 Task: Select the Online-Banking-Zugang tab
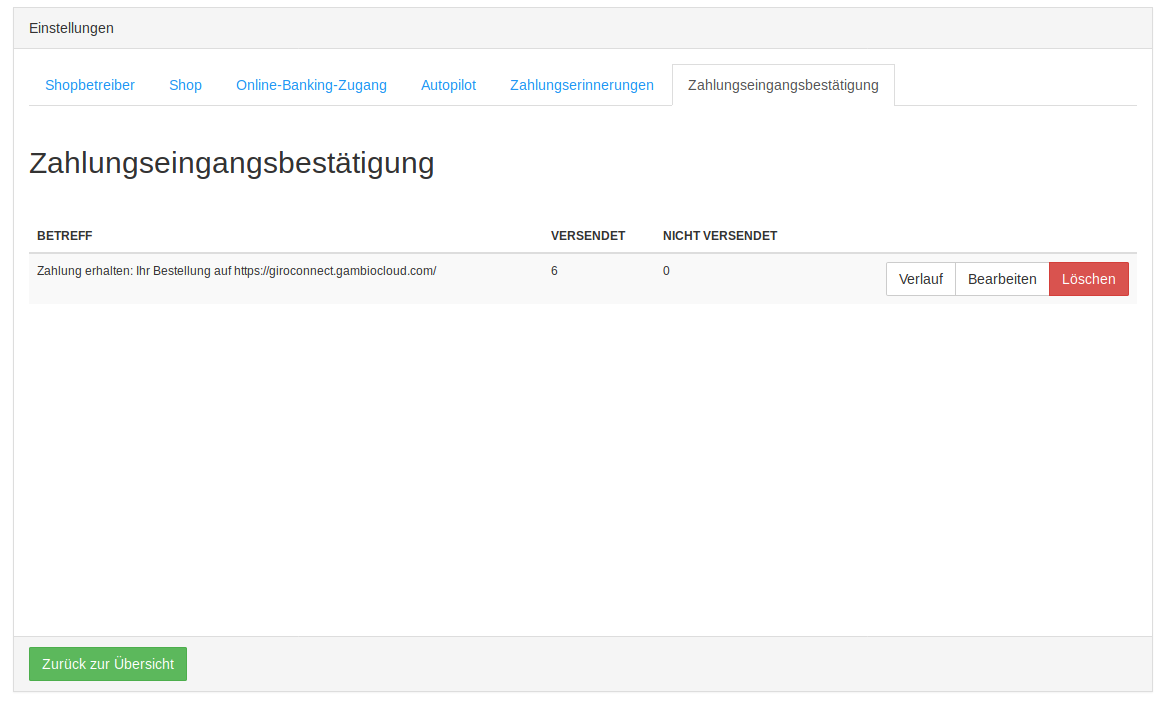point(311,85)
